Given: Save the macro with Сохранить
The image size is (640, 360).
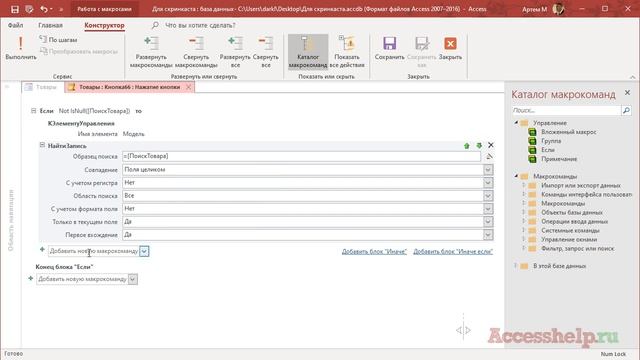Looking at the screenshot, I should point(389,48).
